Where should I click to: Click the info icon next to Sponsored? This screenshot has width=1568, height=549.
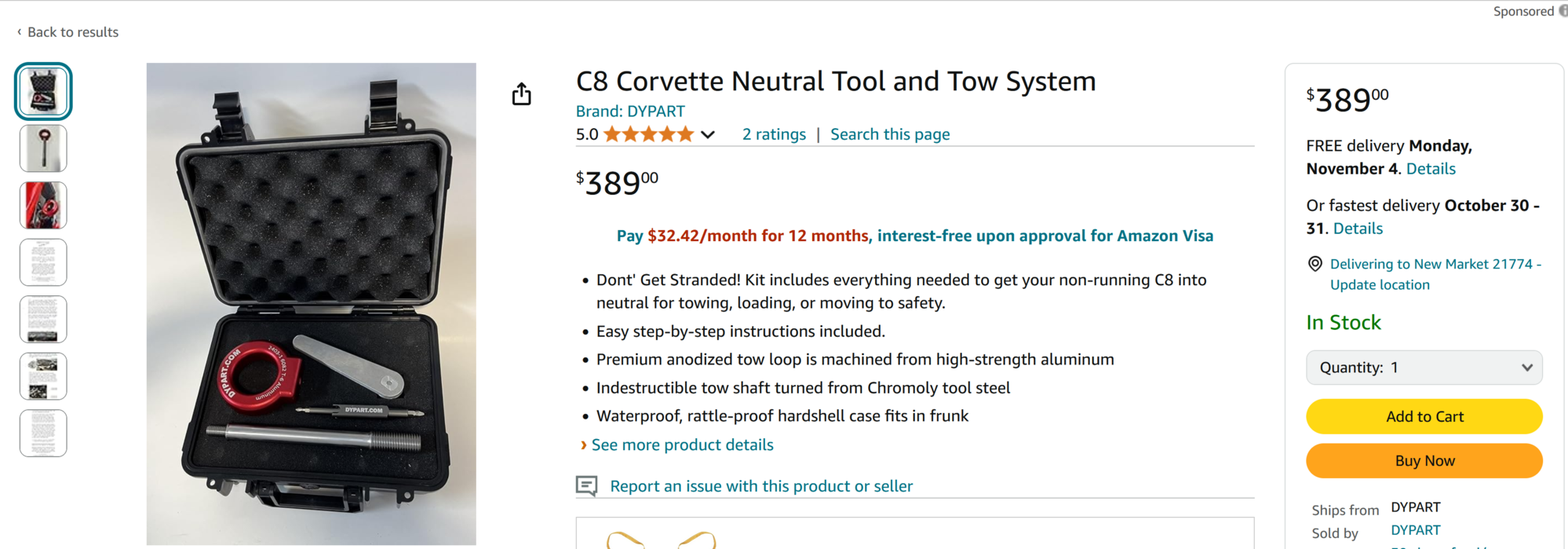click(1560, 10)
